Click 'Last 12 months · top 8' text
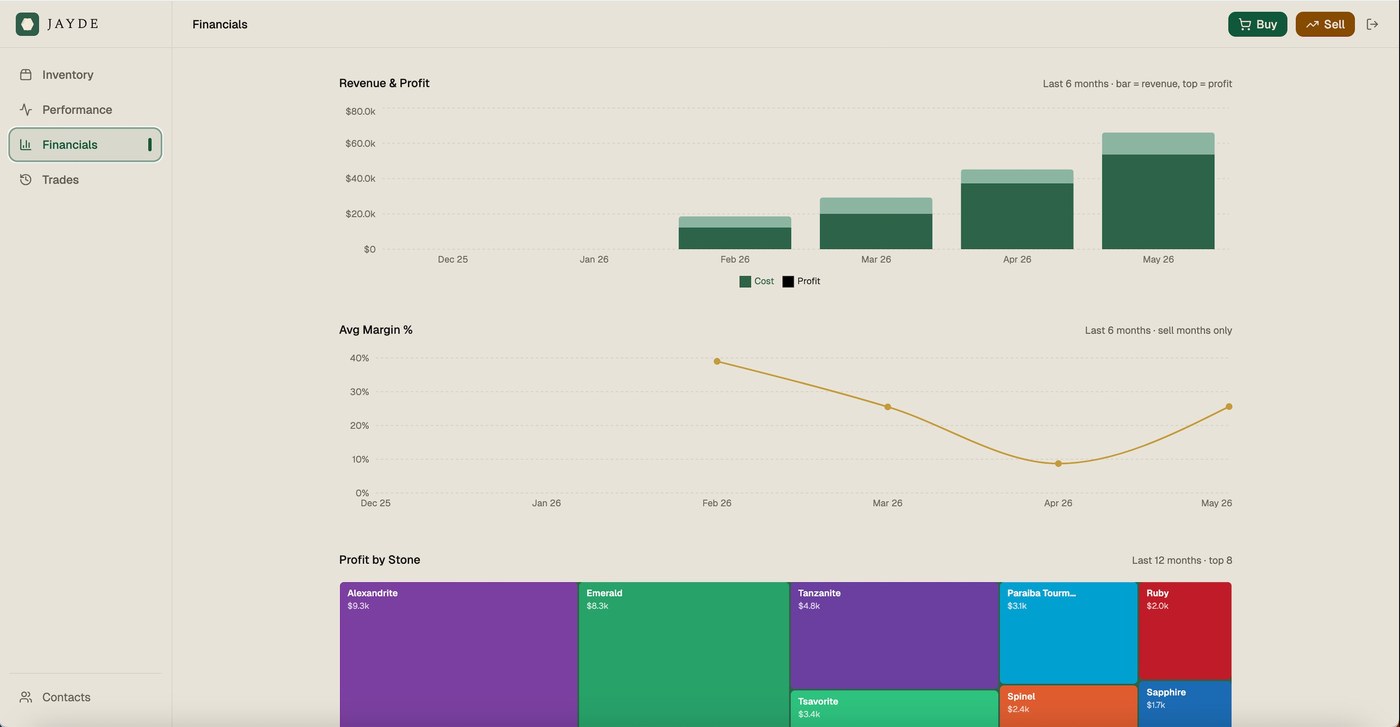 [1182, 561]
